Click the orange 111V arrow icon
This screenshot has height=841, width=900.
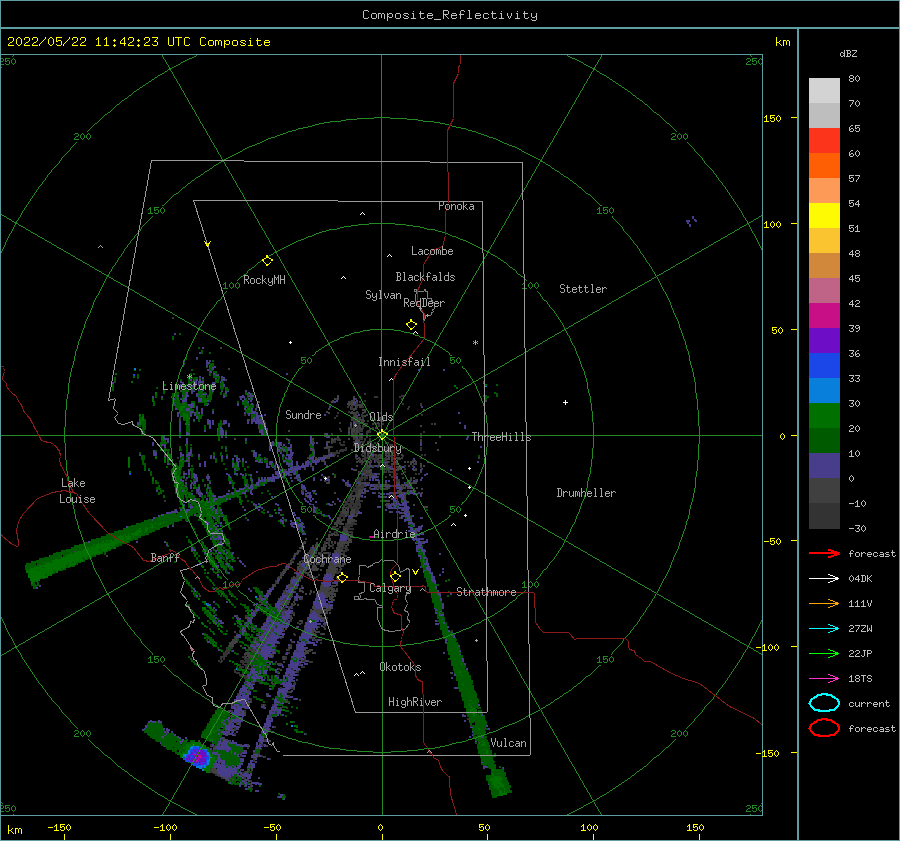click(824, 603)
